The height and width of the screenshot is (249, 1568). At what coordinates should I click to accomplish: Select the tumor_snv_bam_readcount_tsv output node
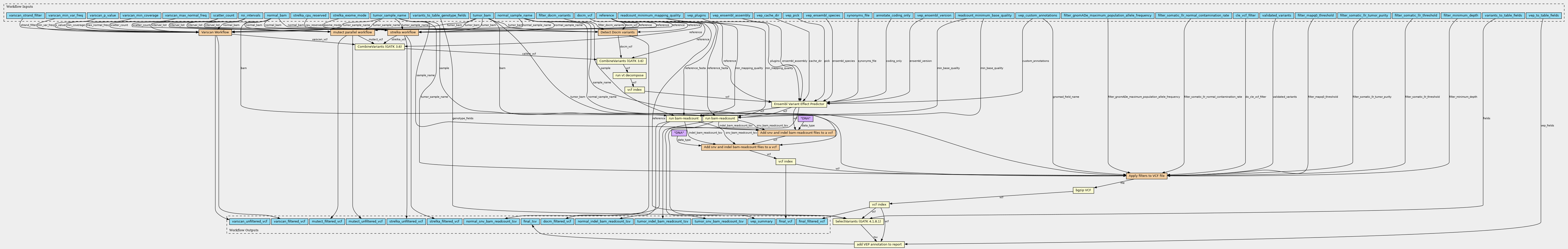pyautogui.click(x=719, y=222)
